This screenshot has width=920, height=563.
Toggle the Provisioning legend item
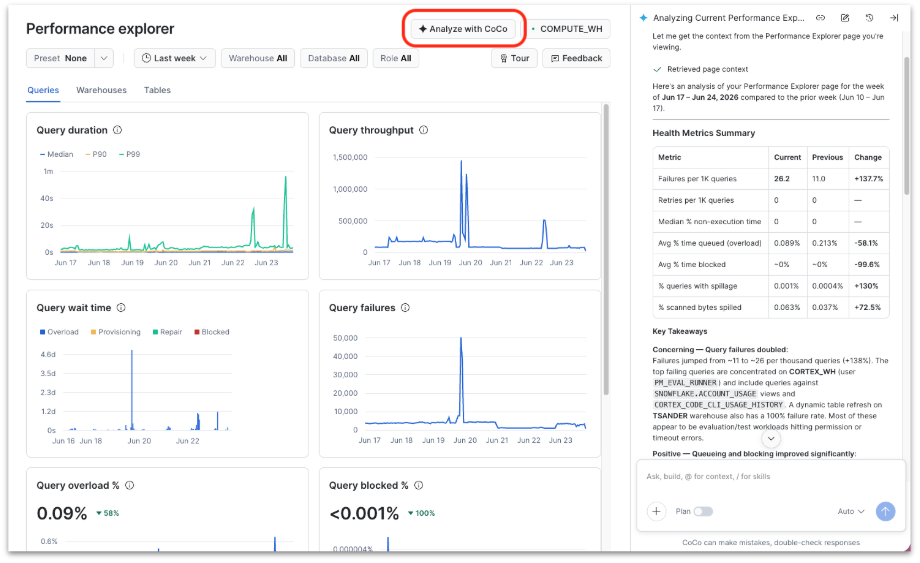116,332
